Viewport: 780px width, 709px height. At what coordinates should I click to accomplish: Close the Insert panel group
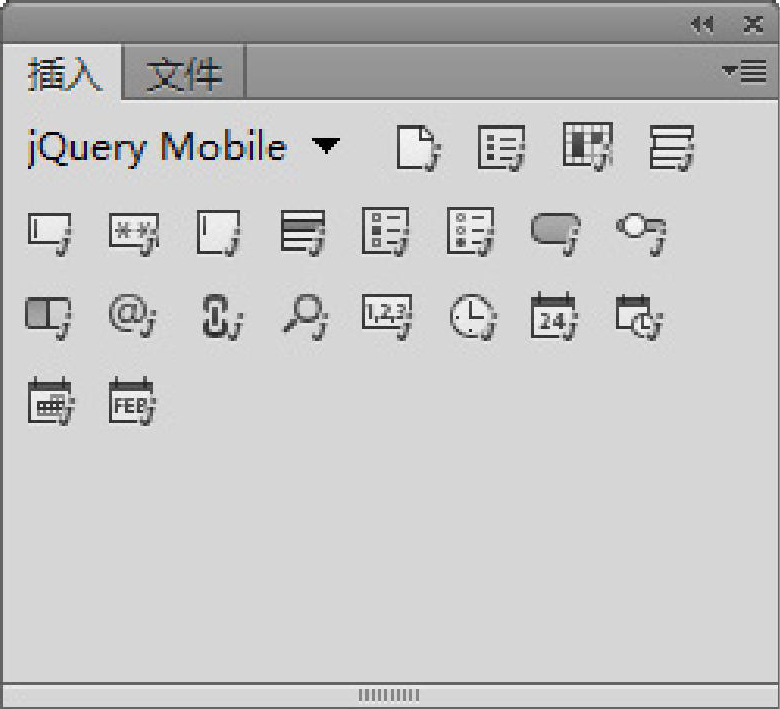point(753,24)
